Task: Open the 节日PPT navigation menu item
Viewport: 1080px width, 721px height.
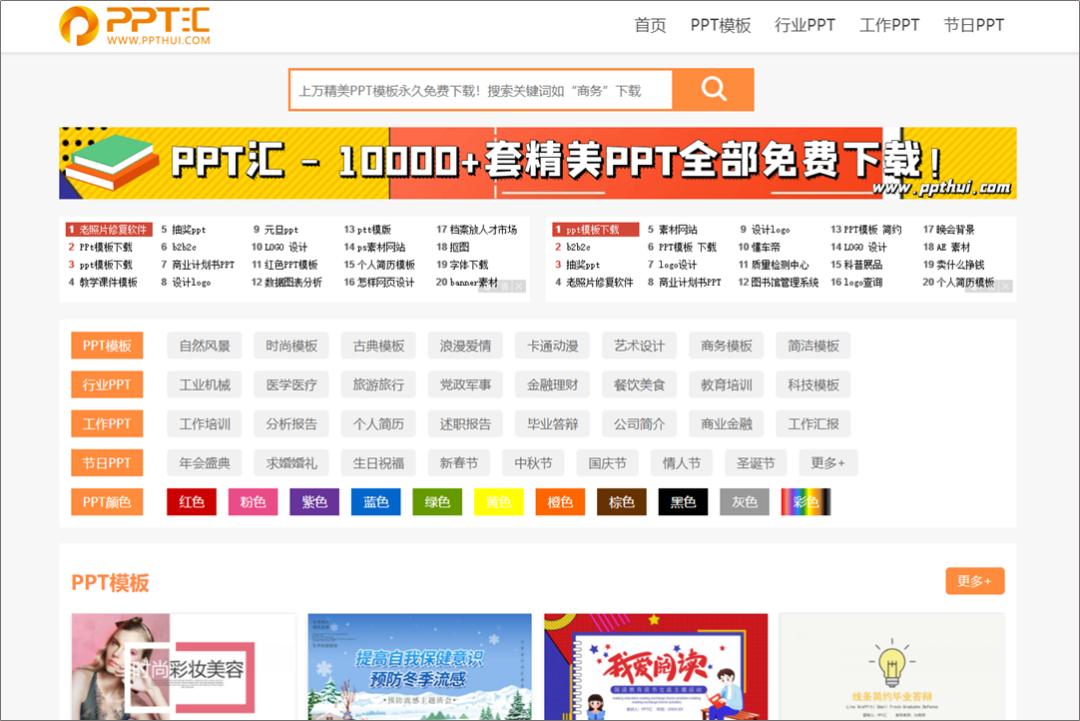Action: point(975,25)
